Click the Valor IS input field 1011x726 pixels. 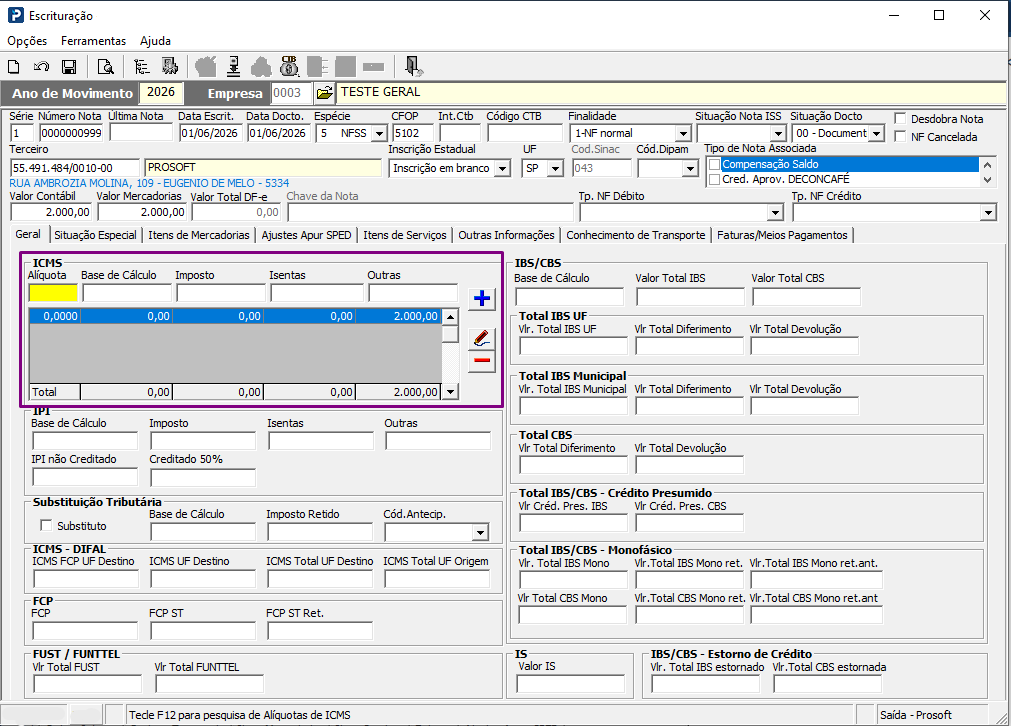click(x=571, y=684)
